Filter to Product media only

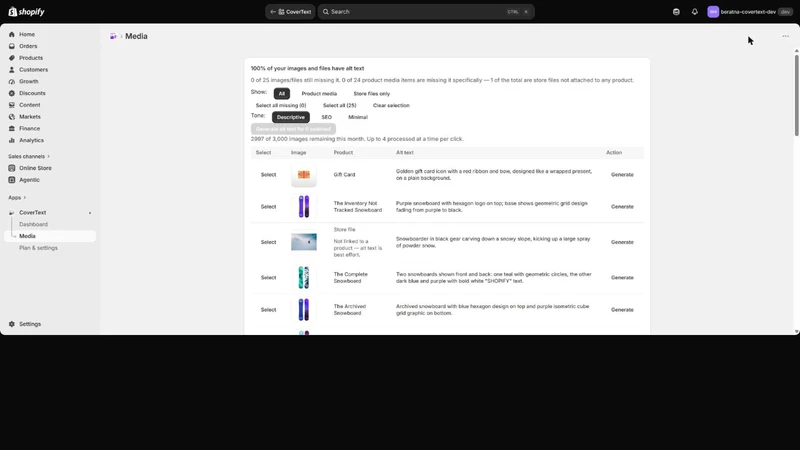coord(319,93)
